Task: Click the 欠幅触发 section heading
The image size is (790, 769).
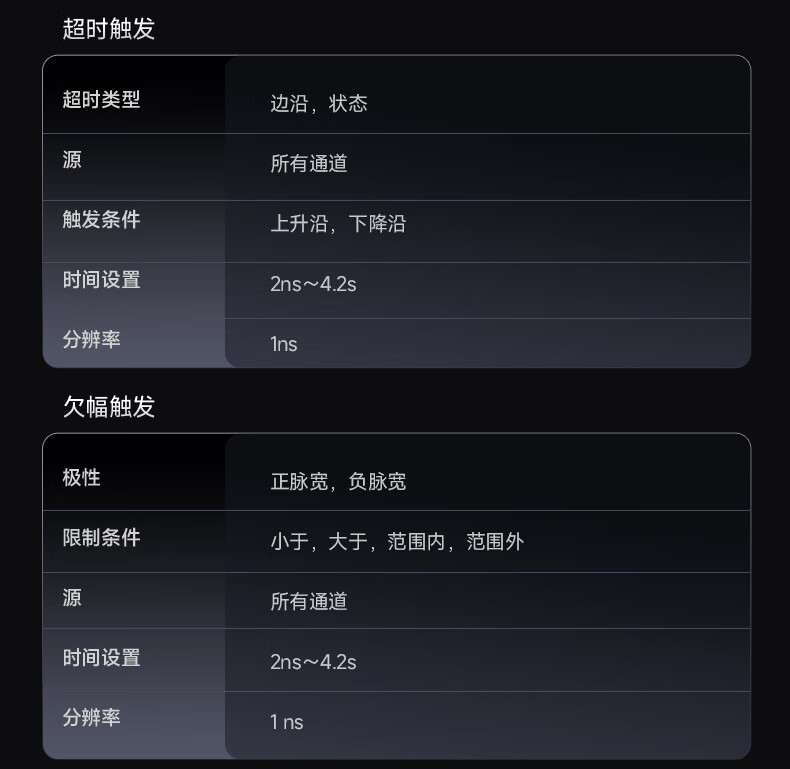Action: tap(109, 407)
